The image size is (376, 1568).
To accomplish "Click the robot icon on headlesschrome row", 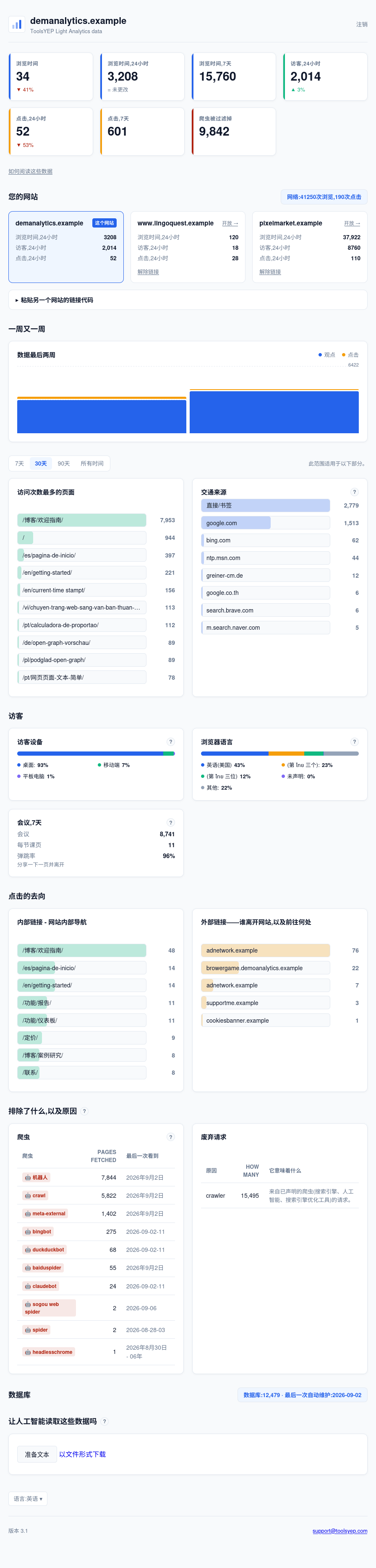I will (x=28, y=1352).
